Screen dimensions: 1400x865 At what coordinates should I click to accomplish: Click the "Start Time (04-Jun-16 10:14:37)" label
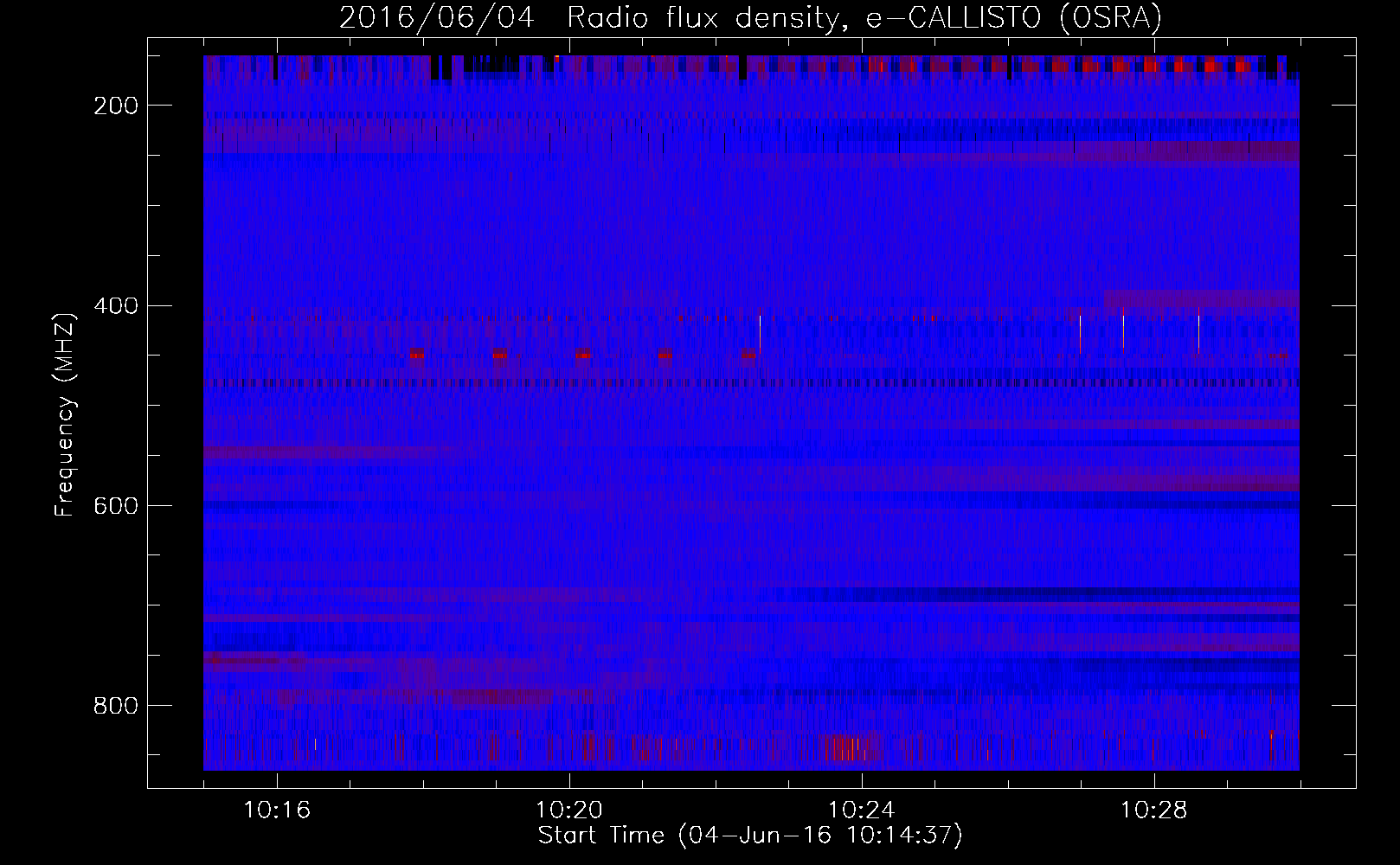click(x=750, y=836)
